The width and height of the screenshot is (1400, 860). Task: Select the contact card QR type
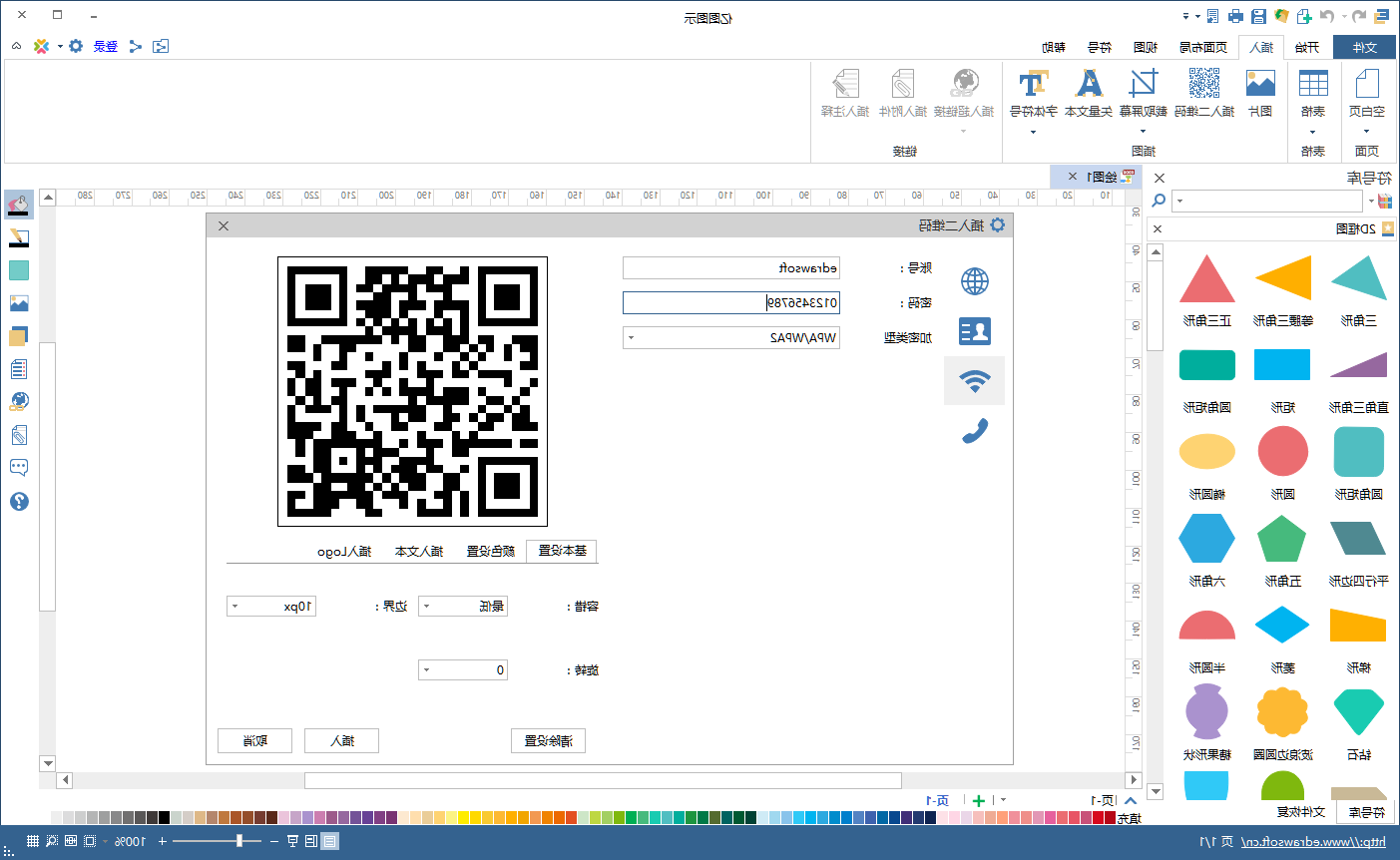tap(975, 331)
